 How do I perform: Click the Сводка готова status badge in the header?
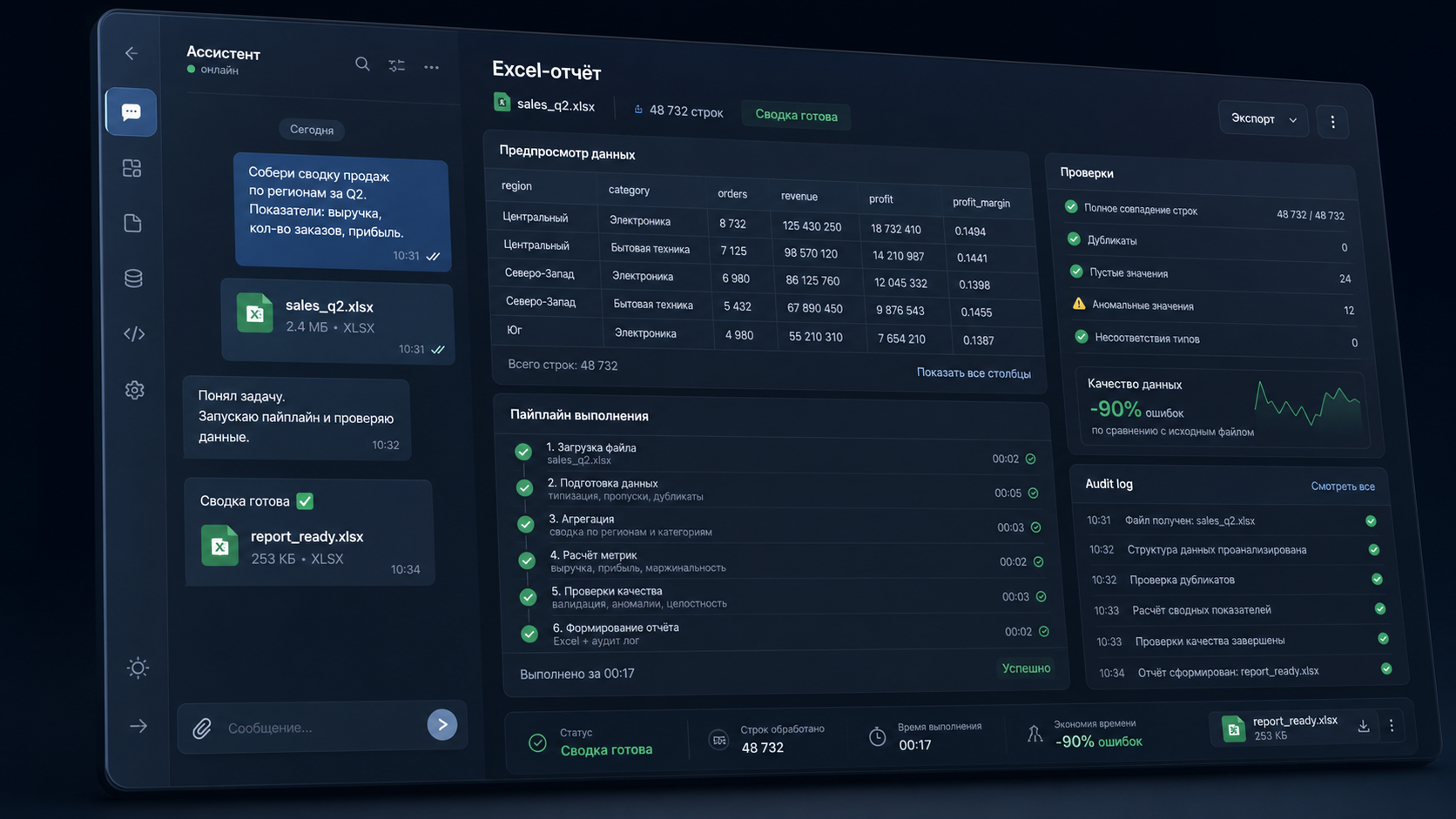pyautogui.click(x=796, y=116)
